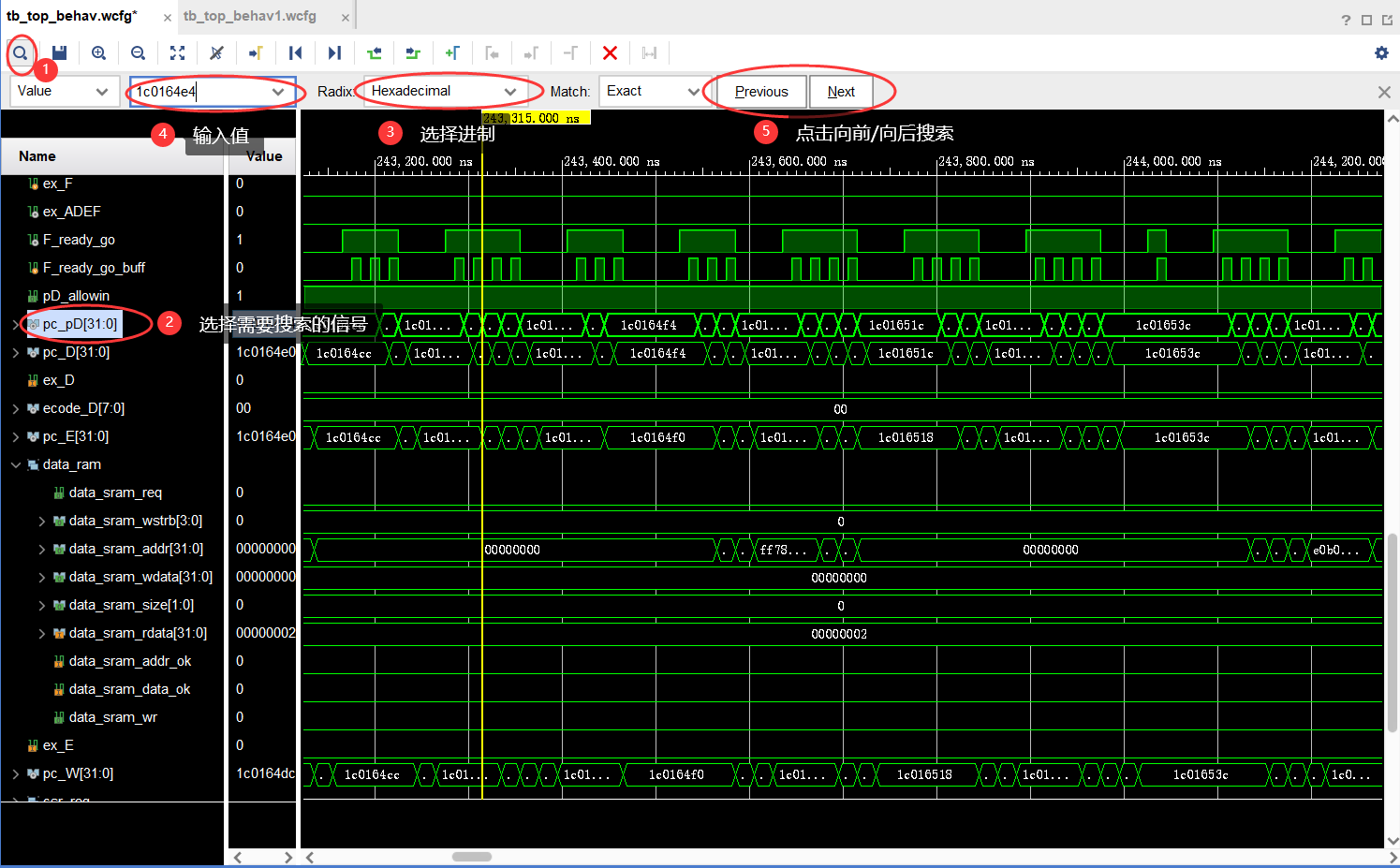
Task: Click the Zoom Out icon
Action: [x=138, y=53]
